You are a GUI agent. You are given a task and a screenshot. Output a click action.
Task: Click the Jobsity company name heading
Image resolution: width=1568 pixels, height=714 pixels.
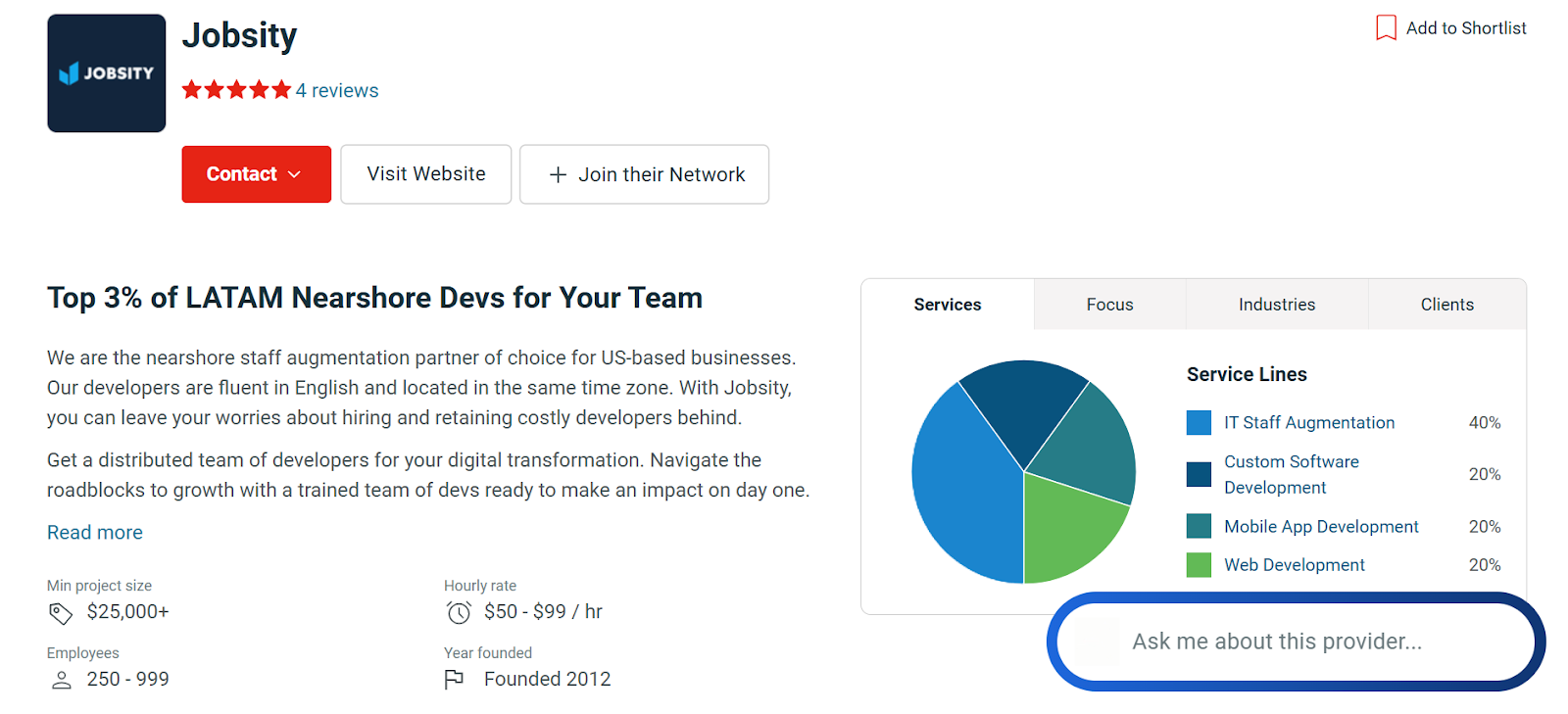[239, 35]
